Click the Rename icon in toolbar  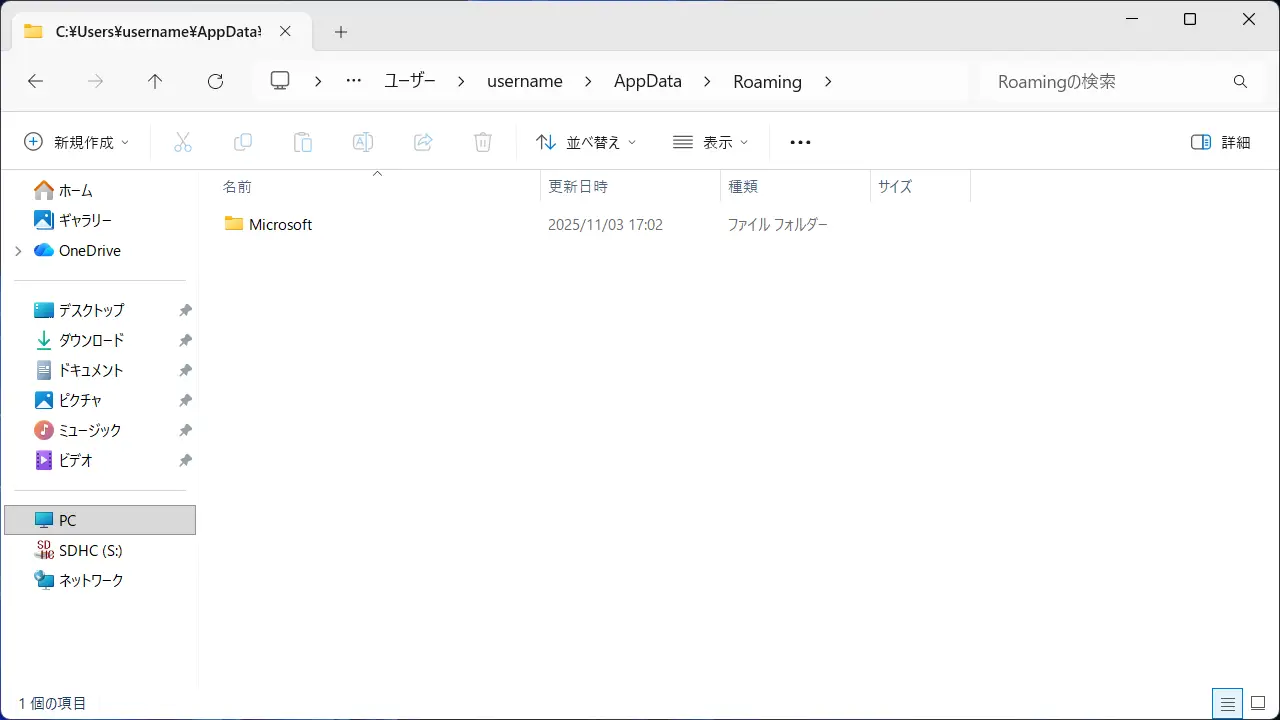coord(363,142)
